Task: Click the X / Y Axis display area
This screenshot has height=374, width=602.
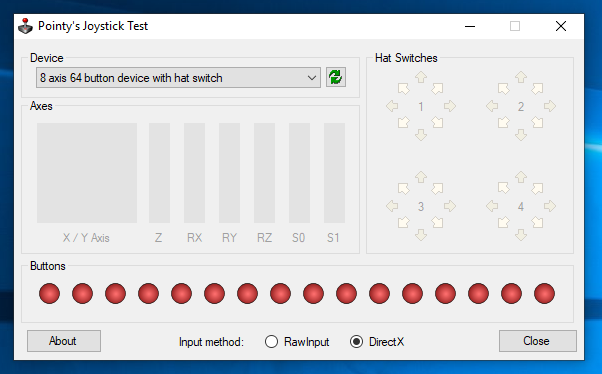Action: 87,173
